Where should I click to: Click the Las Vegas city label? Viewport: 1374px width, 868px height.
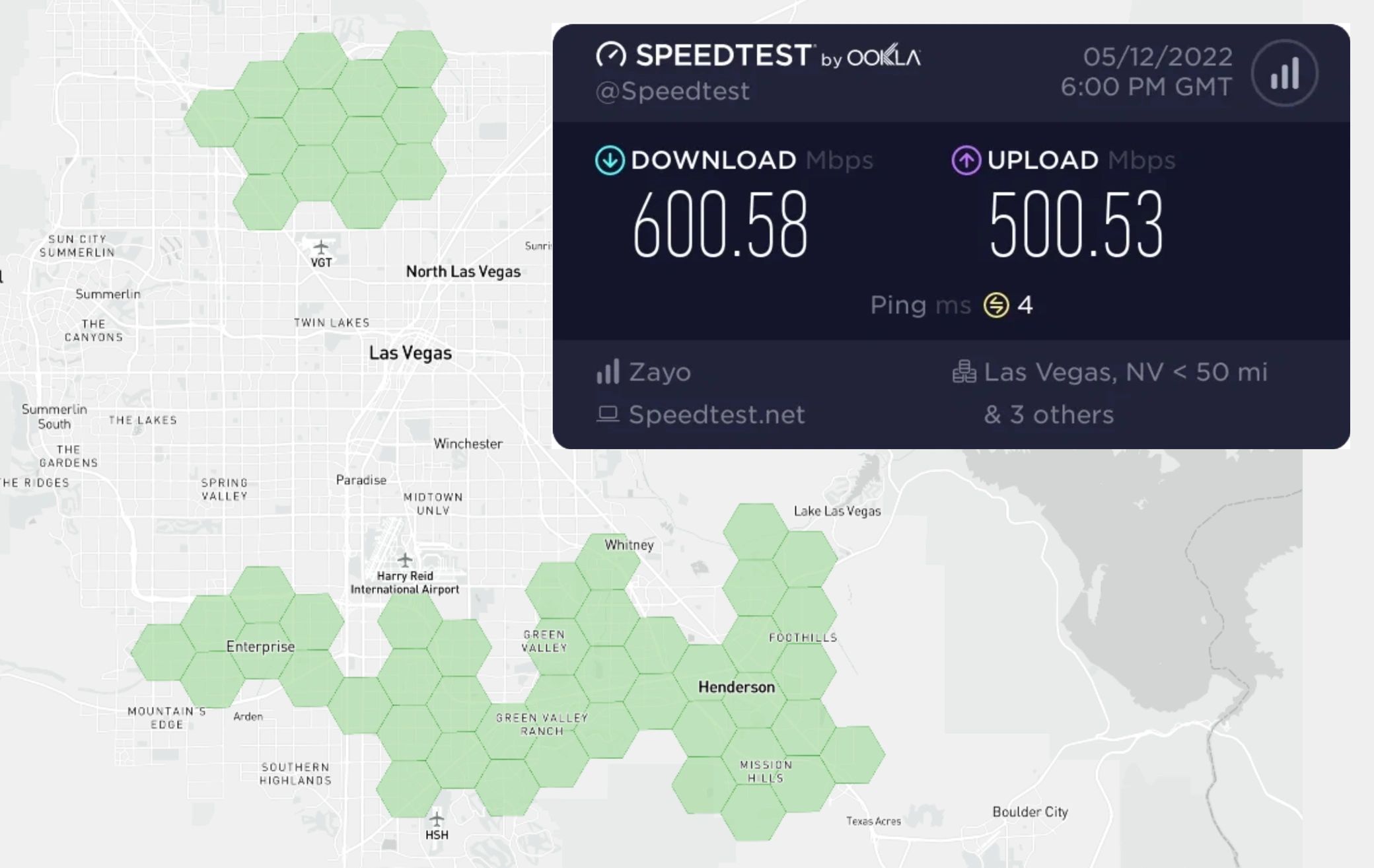[410, 353]
